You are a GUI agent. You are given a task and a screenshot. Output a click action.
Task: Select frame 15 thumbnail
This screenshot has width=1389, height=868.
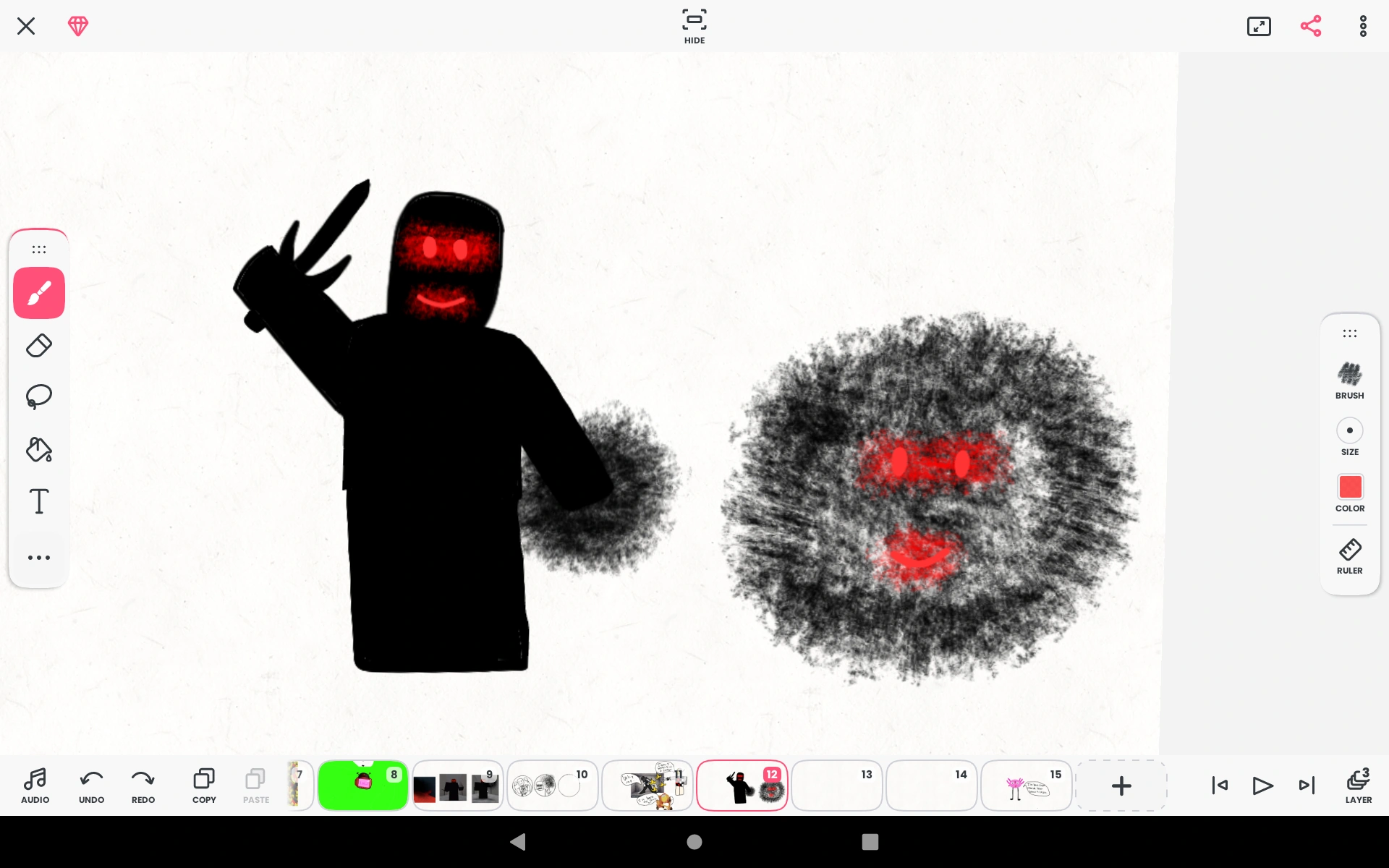pos(1026,786)
